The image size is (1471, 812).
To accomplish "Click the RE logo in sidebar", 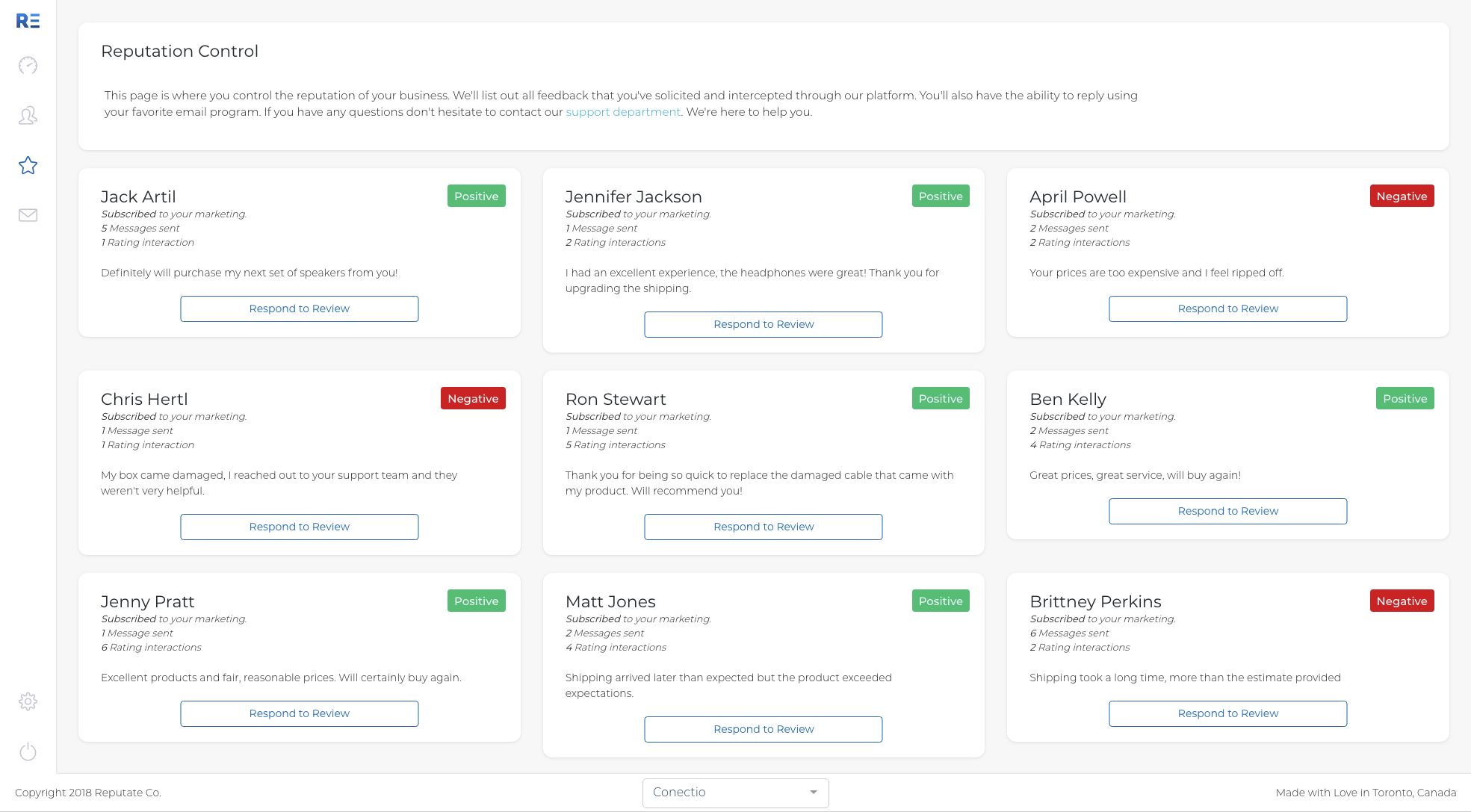I will [27, 21].
